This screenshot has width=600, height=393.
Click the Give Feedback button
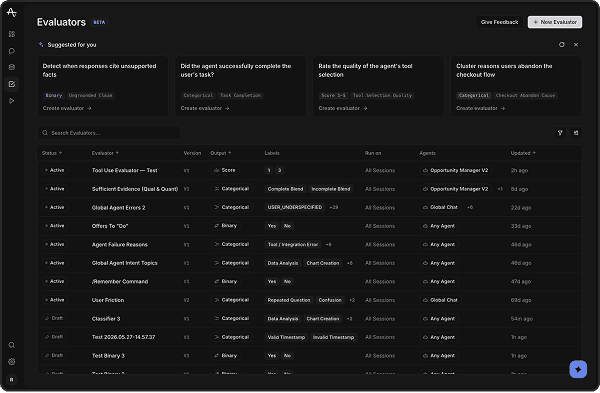point(499,22)
